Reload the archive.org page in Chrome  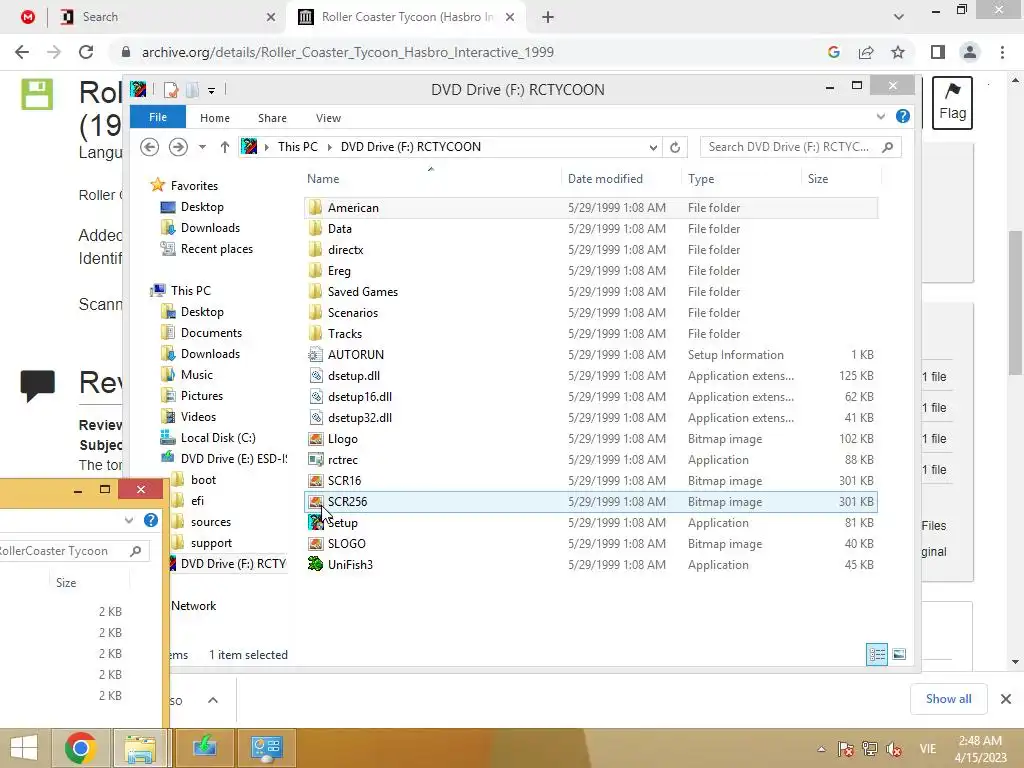tap(86, 52)
